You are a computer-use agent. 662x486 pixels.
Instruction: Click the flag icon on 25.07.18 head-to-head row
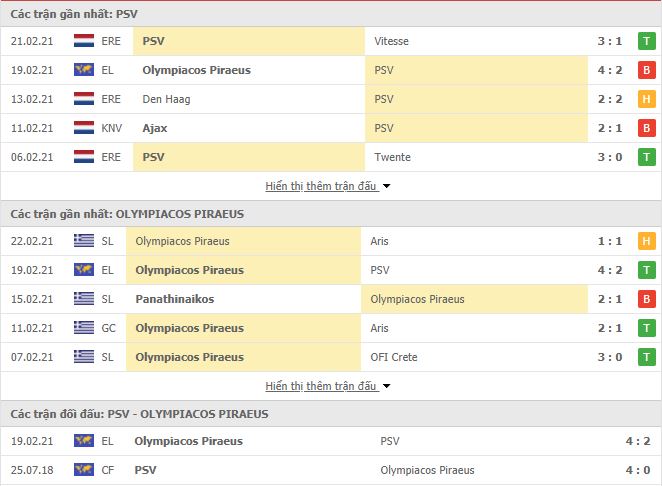click(x=84, y=470)
